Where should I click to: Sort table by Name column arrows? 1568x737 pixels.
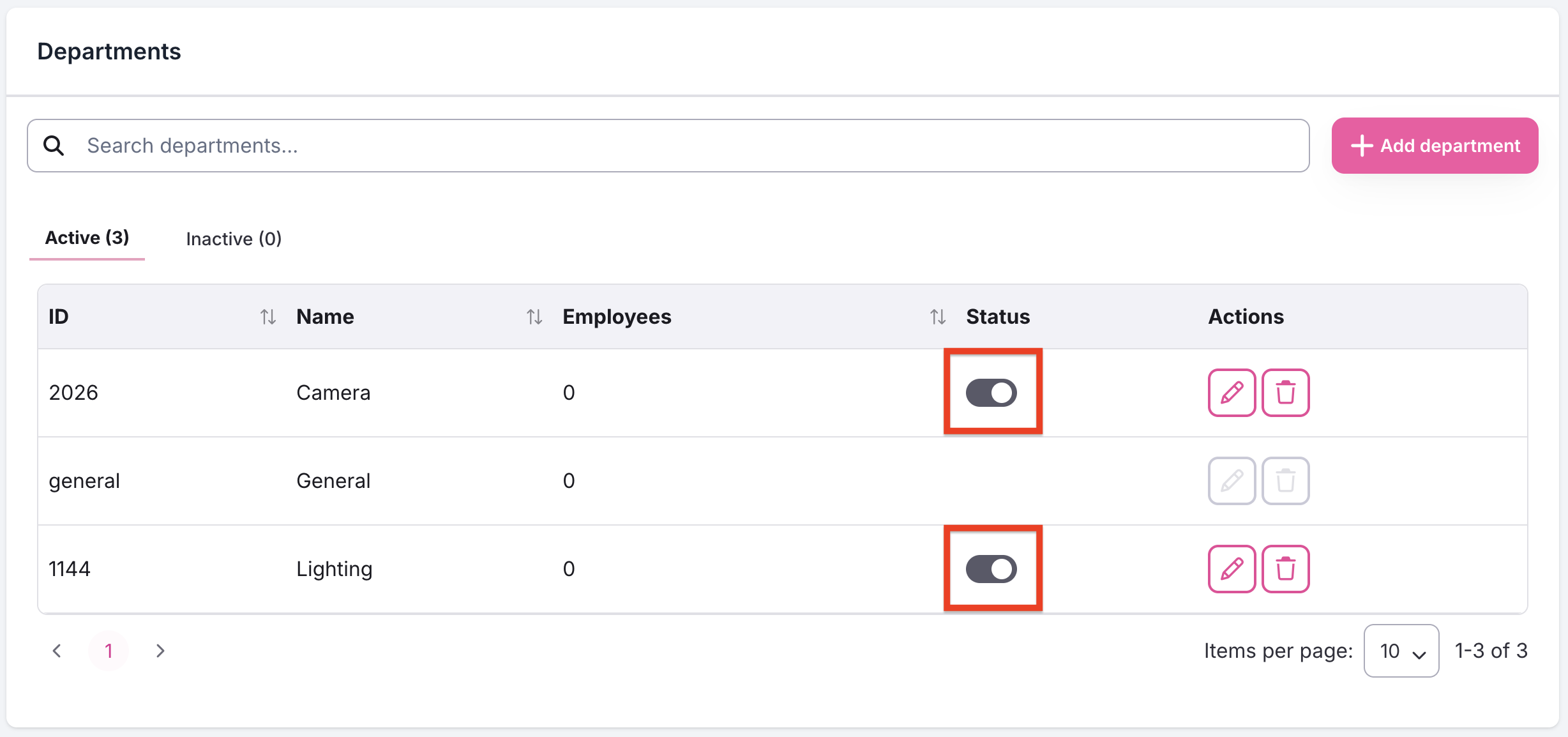534,317
